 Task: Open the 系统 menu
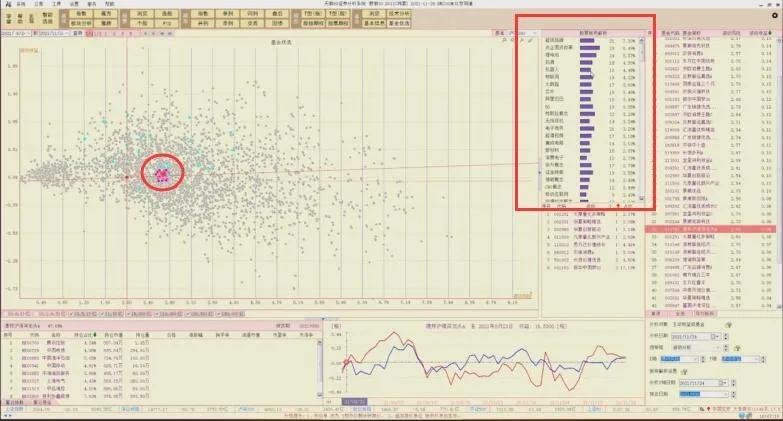[x=21, y=3]
